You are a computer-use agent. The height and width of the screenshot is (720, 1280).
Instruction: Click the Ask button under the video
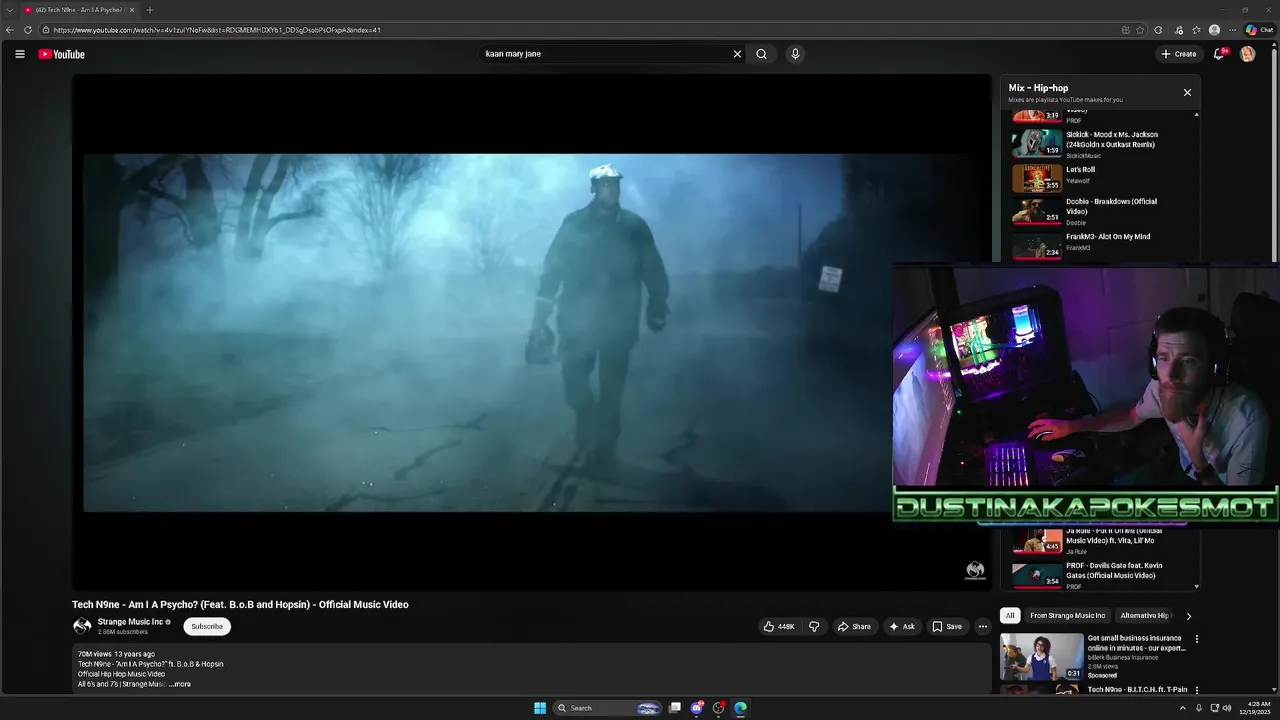click(x=901, y=626)
